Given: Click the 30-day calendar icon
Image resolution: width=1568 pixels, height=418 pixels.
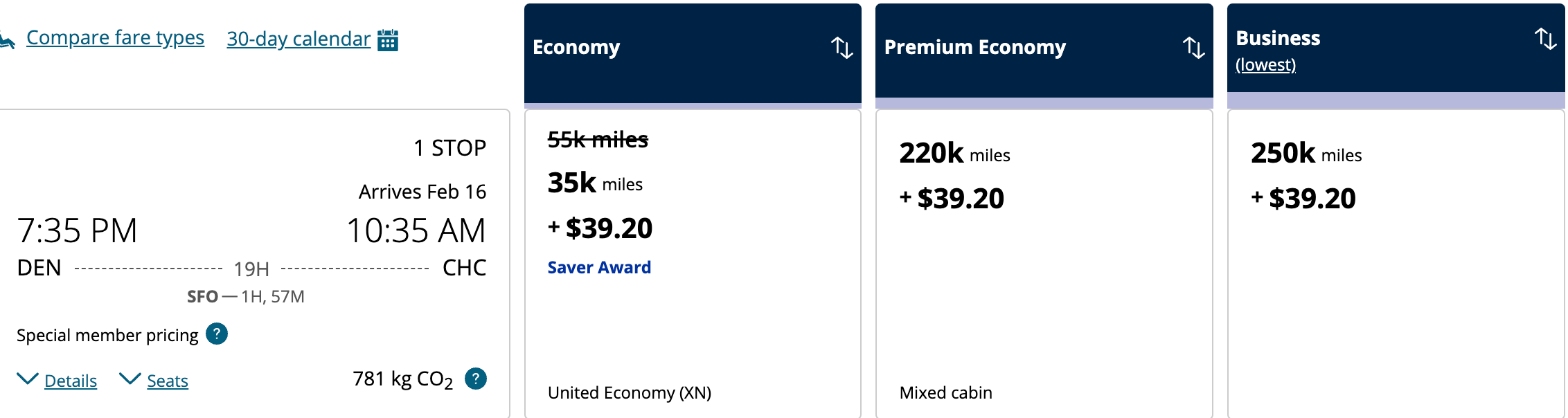Looking at the screenshot, I should [x=388, y=40].
